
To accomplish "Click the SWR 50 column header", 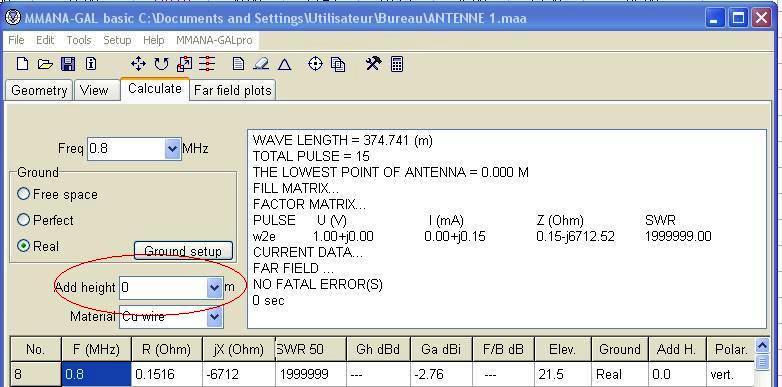I will coord(310,349).
